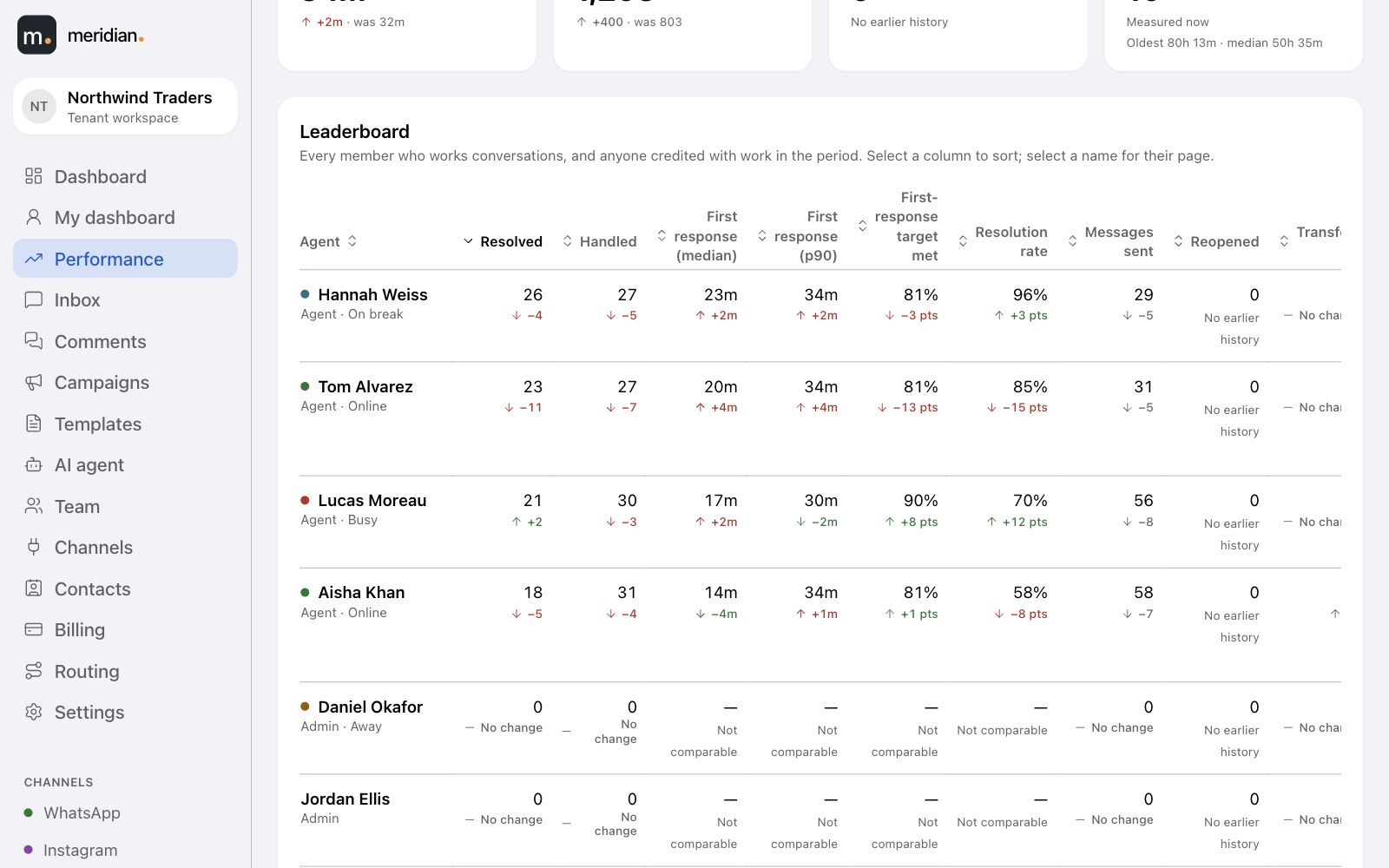Open the Northwind Traders workspace switcher
The image size is (1389, 868).
coord(125,107)
